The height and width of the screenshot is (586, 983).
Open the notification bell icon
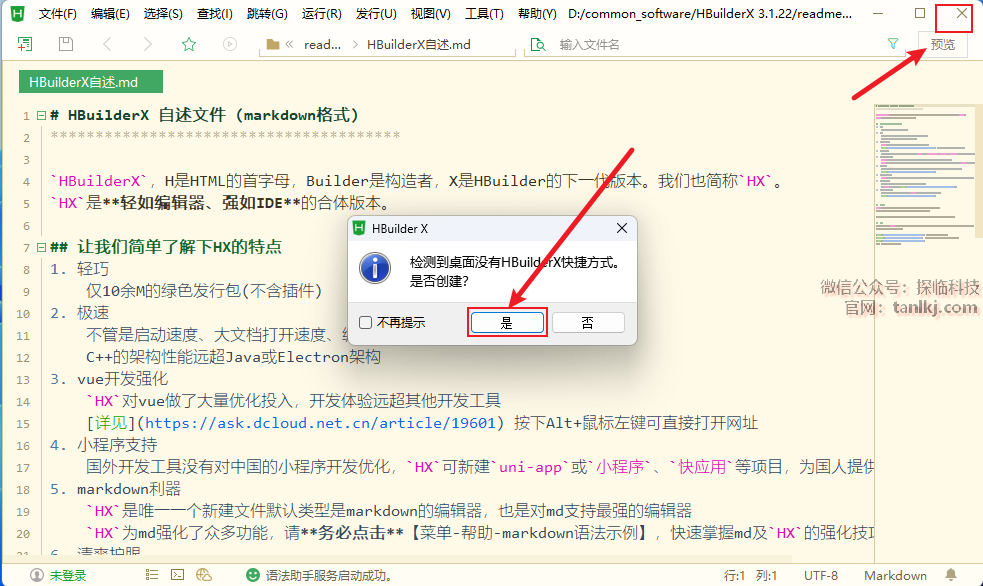point(951,575)
